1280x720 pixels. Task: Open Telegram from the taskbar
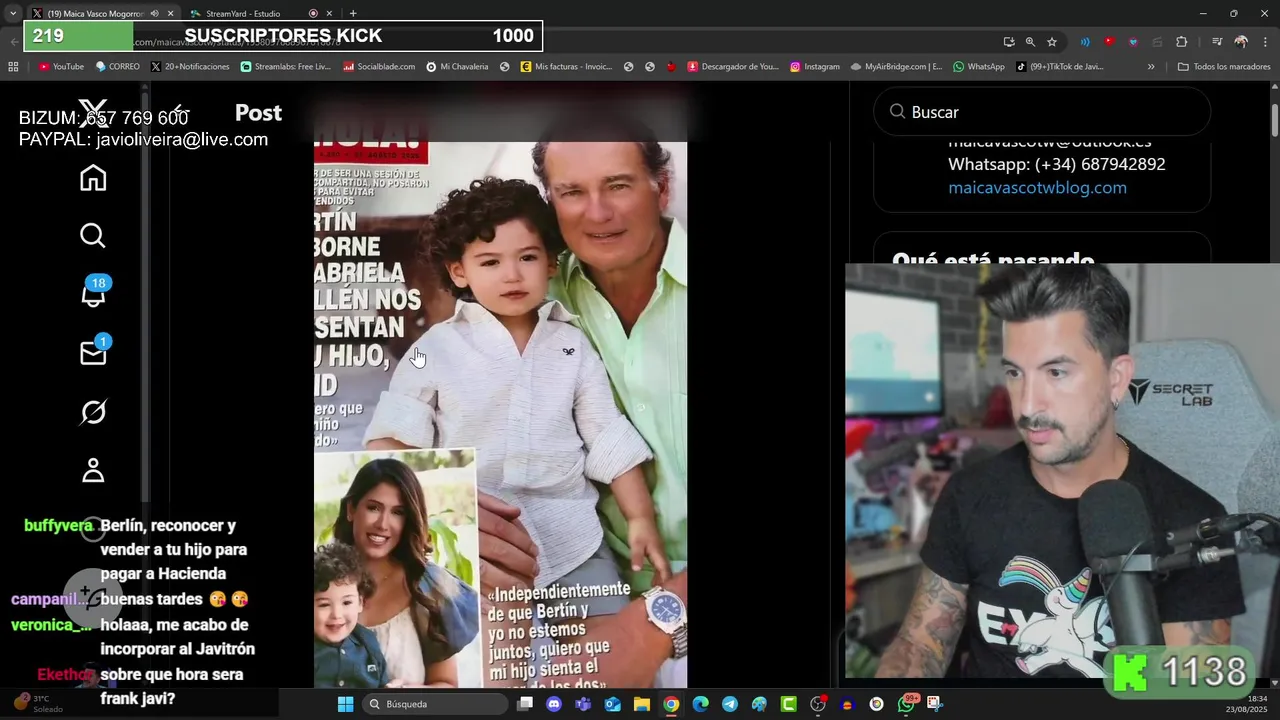(x=730, y=704)
